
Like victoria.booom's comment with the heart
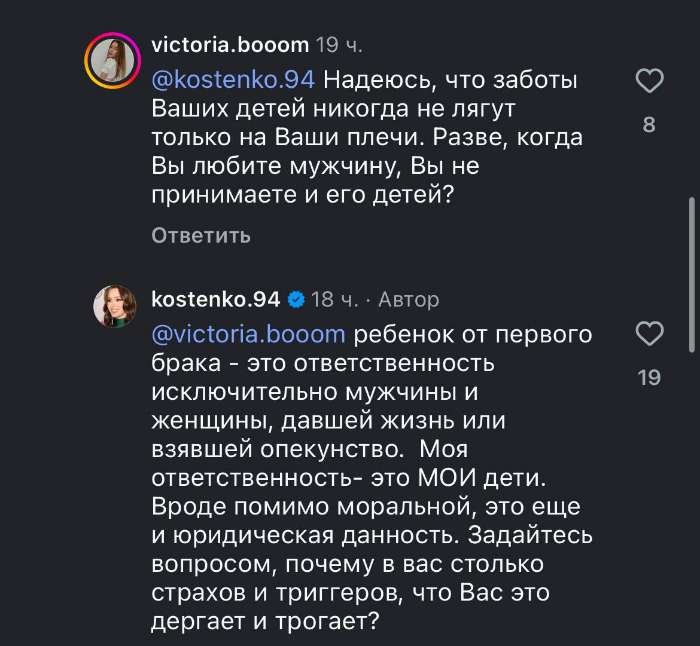coord(649,80)
